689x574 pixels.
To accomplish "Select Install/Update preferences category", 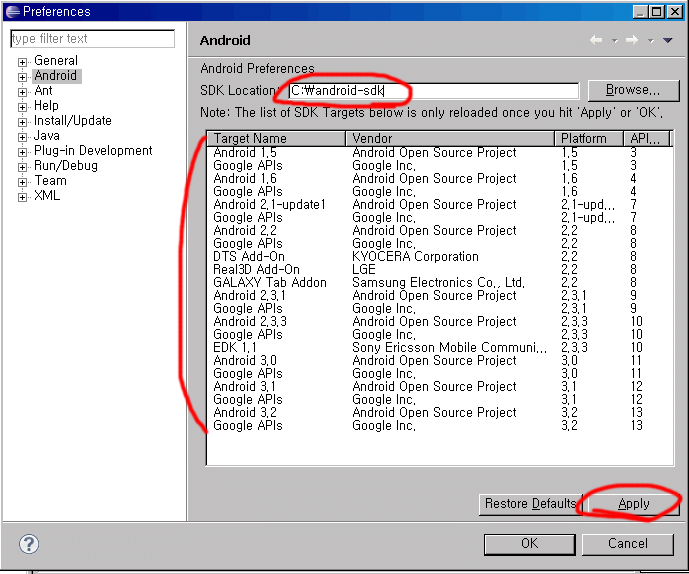I will (x=73, y=120).
